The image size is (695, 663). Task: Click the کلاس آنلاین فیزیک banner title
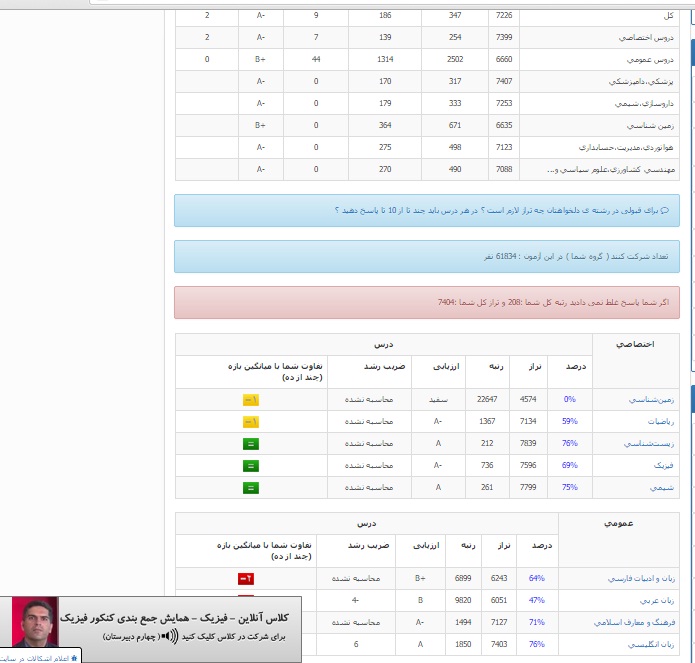[x=174, y=618]
